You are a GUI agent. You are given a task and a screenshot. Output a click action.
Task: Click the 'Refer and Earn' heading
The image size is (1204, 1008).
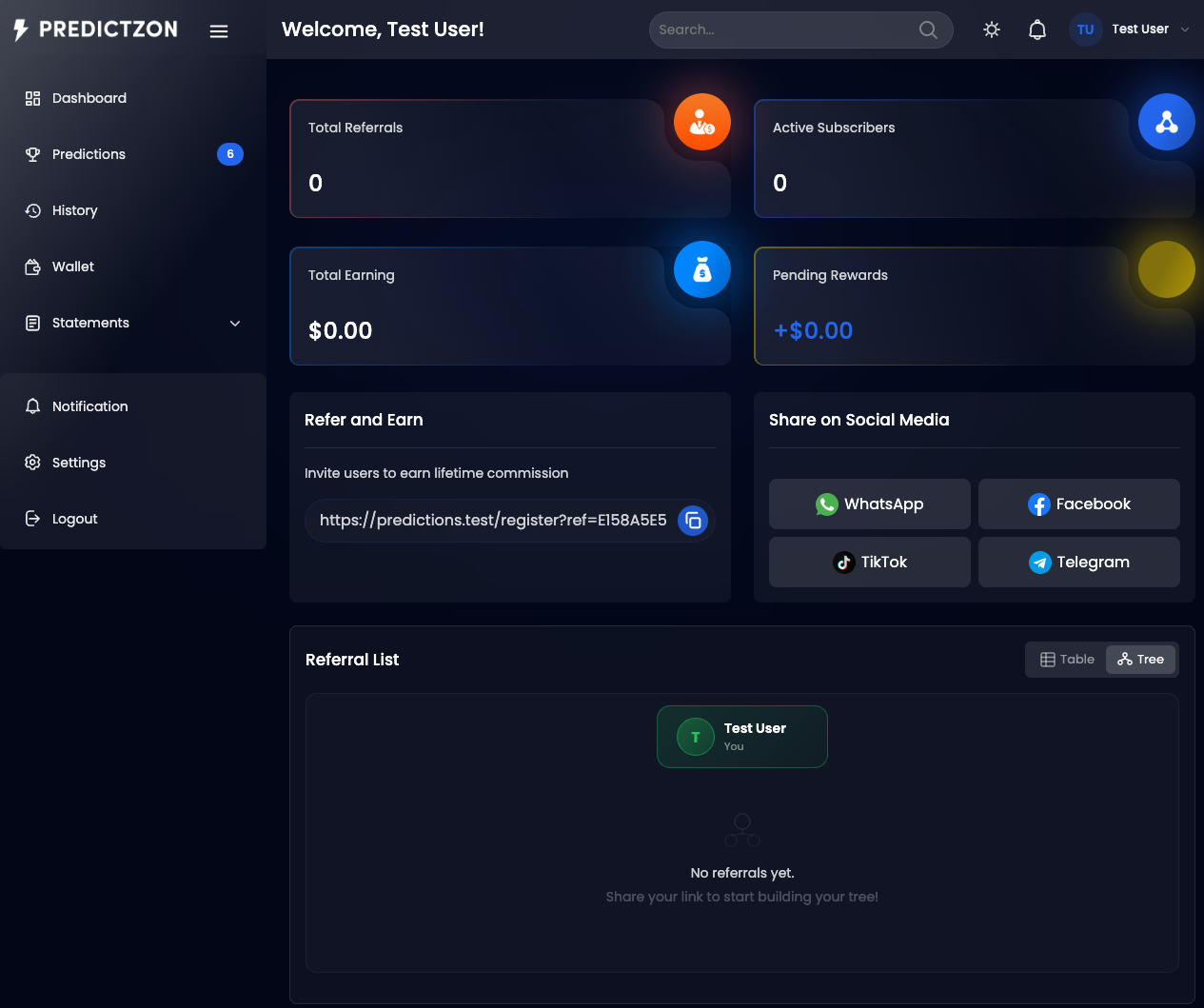364,420
